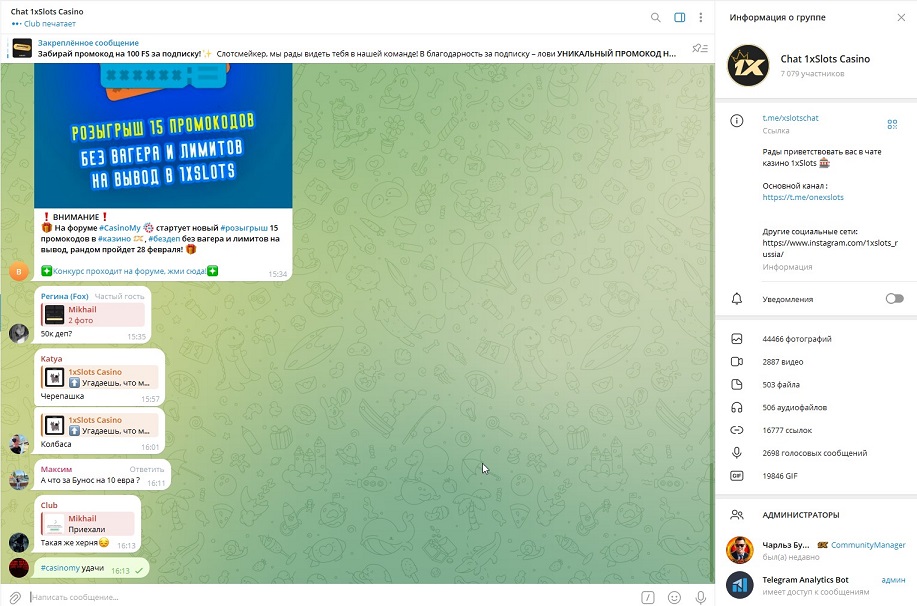Image resolution: width=917 pixels, height=606 pixels.
Task: Open the forum contest link in post
Action: 129,271
